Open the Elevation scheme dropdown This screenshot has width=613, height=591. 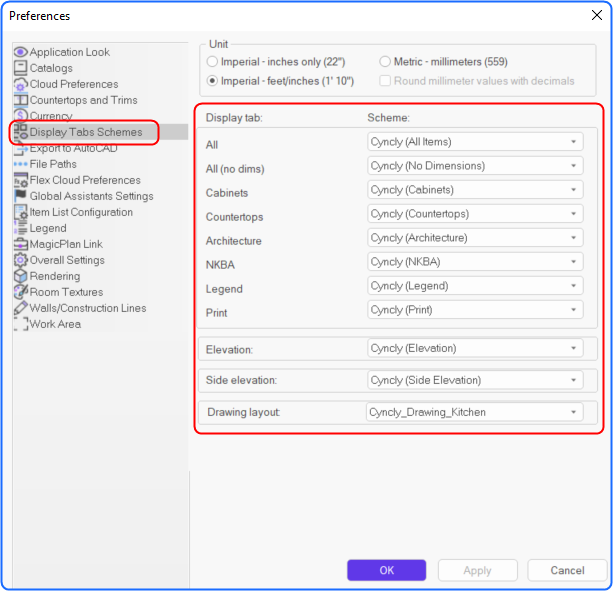(475, 348)
